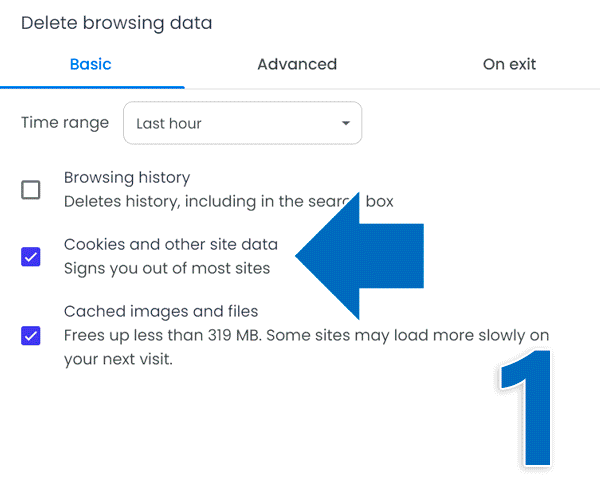600x500 pixels.
Task: Click the 'Last hour' selected value text
Action: (169, 123)
